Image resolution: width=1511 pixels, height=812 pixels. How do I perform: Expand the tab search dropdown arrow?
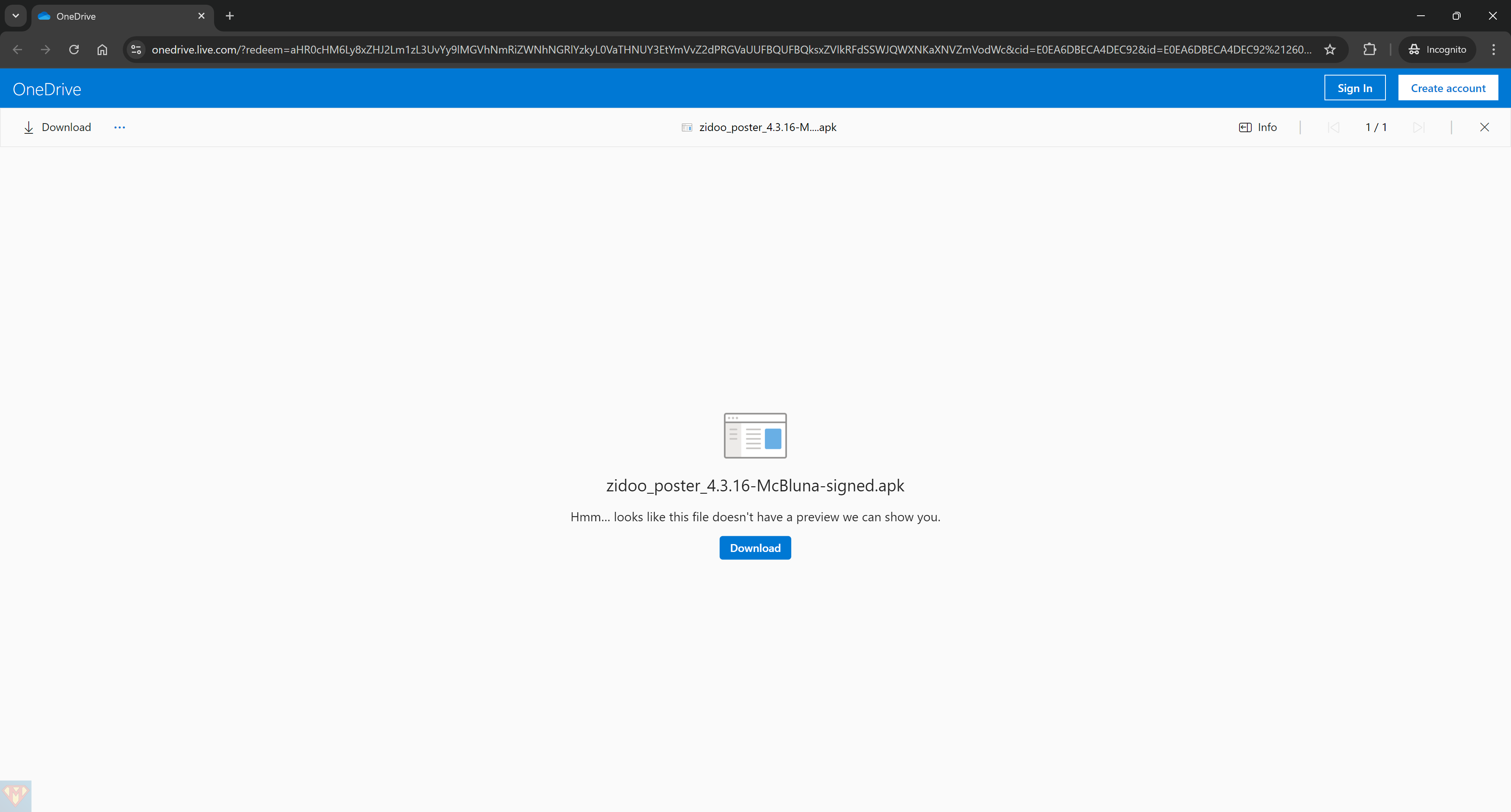16,16
